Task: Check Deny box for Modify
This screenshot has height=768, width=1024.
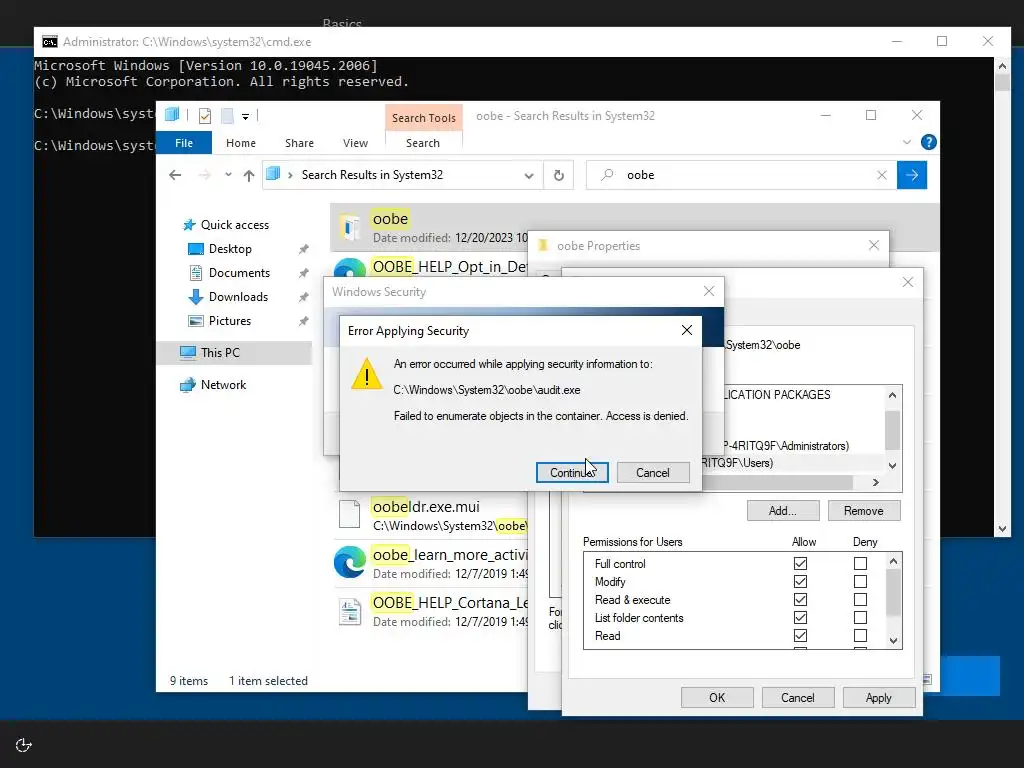Action: coord(860,581)
